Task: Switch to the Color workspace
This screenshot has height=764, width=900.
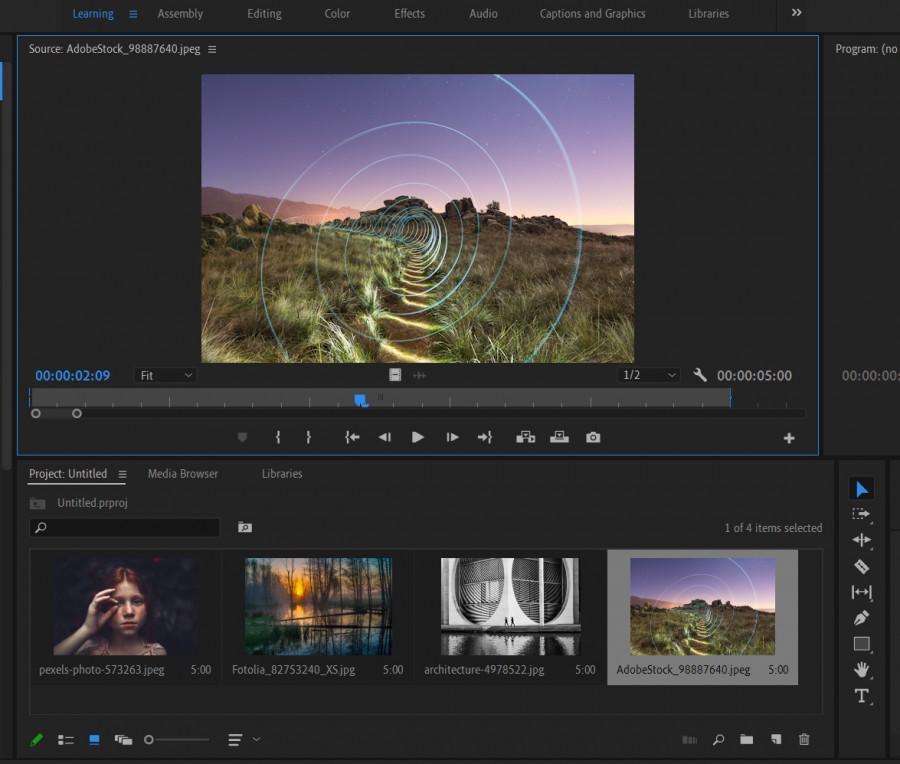Action: 337,14
